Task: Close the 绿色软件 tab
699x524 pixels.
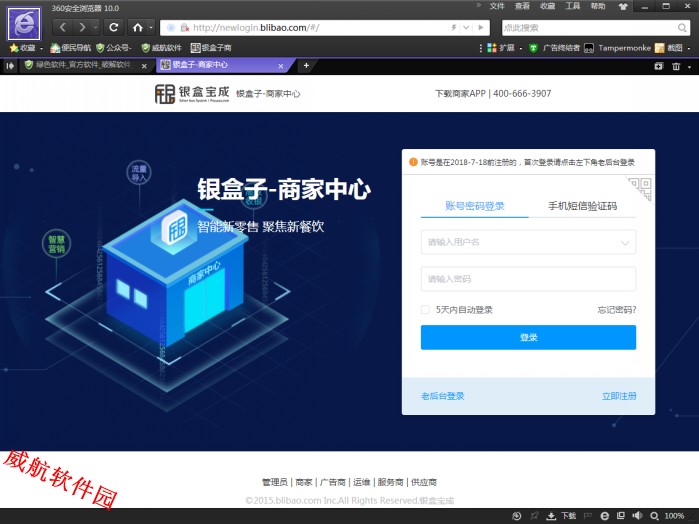Action: (x=144, y=66)
